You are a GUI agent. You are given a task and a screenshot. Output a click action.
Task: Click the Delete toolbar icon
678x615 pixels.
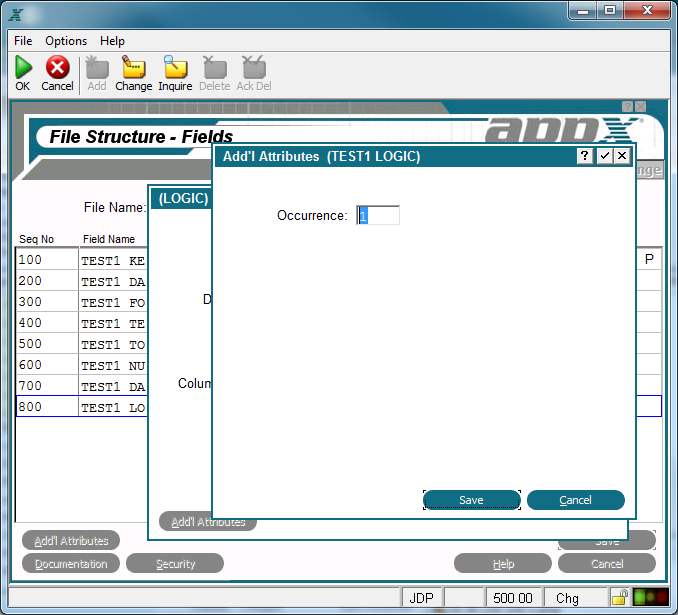pos(215,67)
